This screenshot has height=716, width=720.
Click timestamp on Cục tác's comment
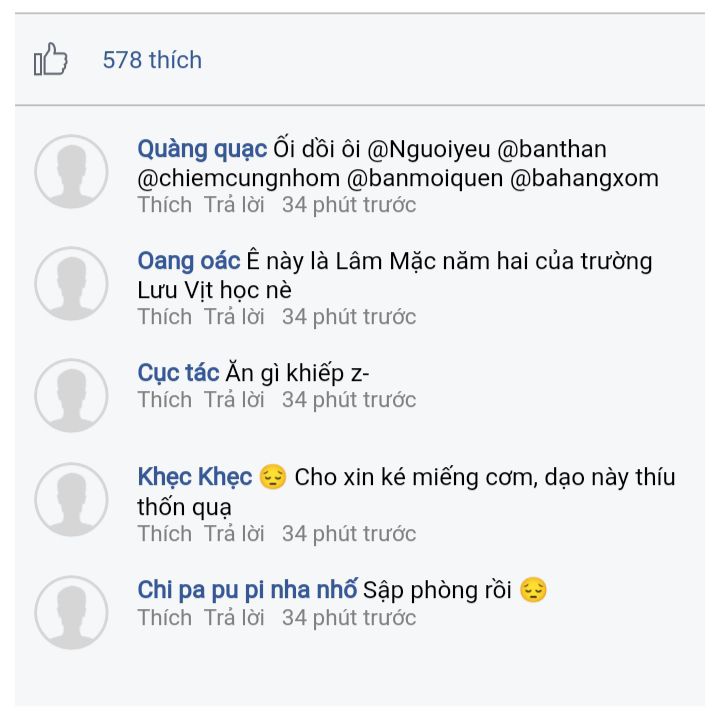pos(349,400)
